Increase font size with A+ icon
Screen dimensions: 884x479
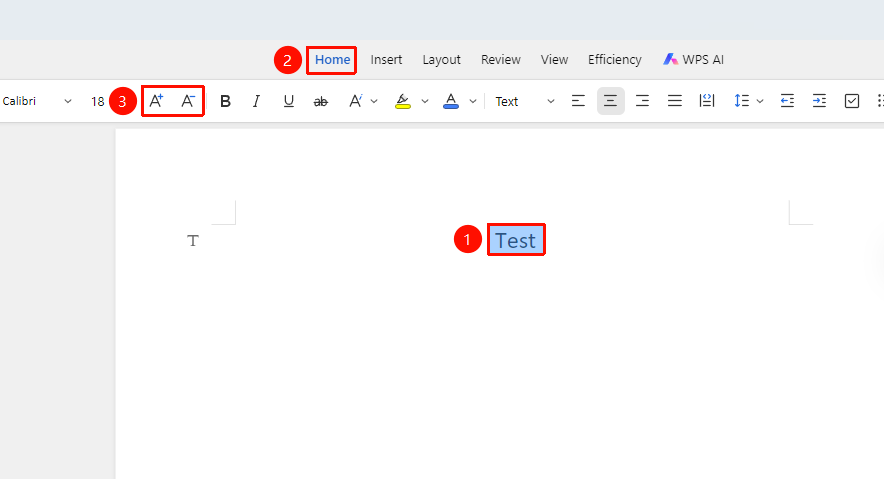[156, 101]
